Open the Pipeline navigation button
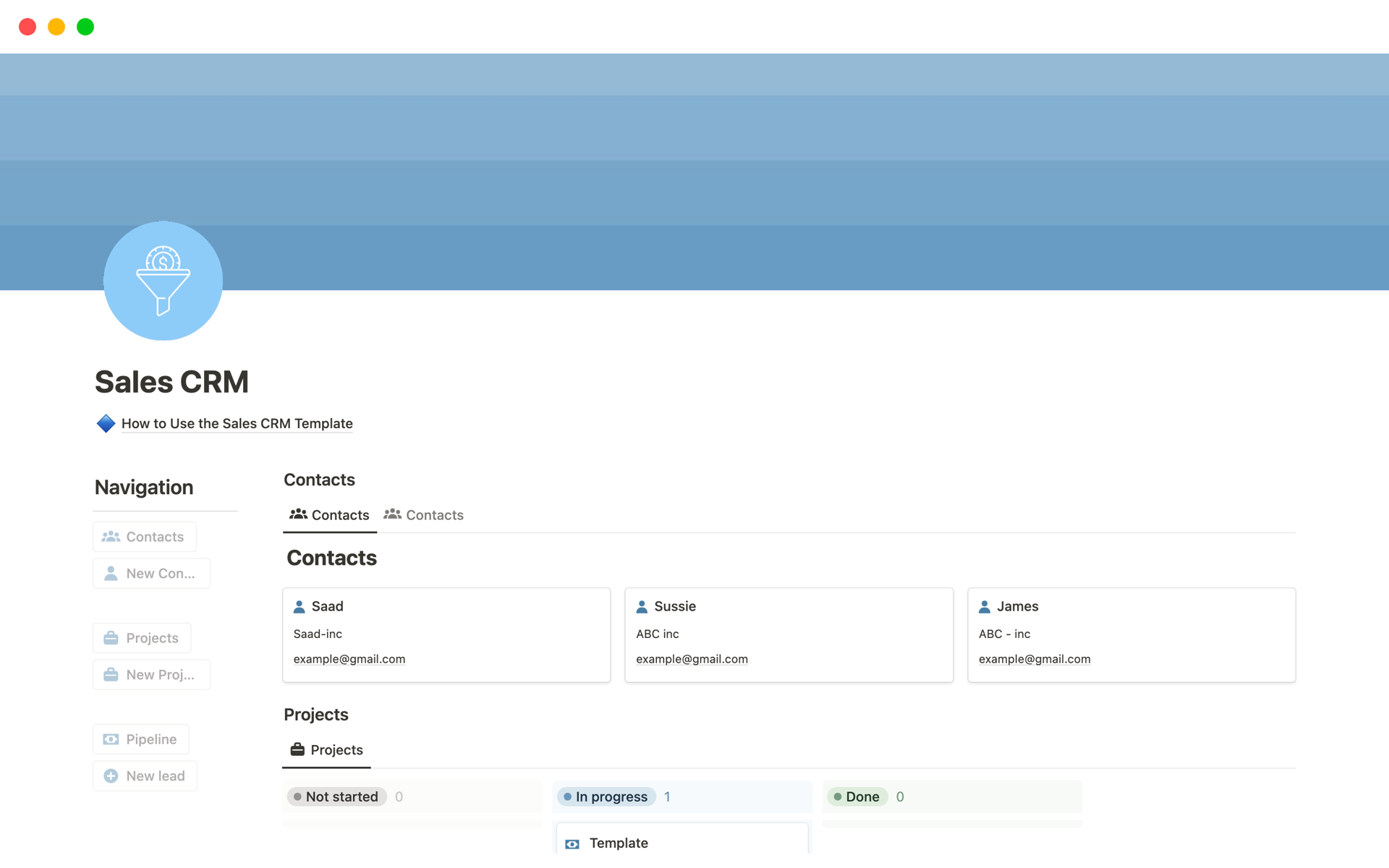Screen dimensions: 1389x868 [x=141, y=739]
